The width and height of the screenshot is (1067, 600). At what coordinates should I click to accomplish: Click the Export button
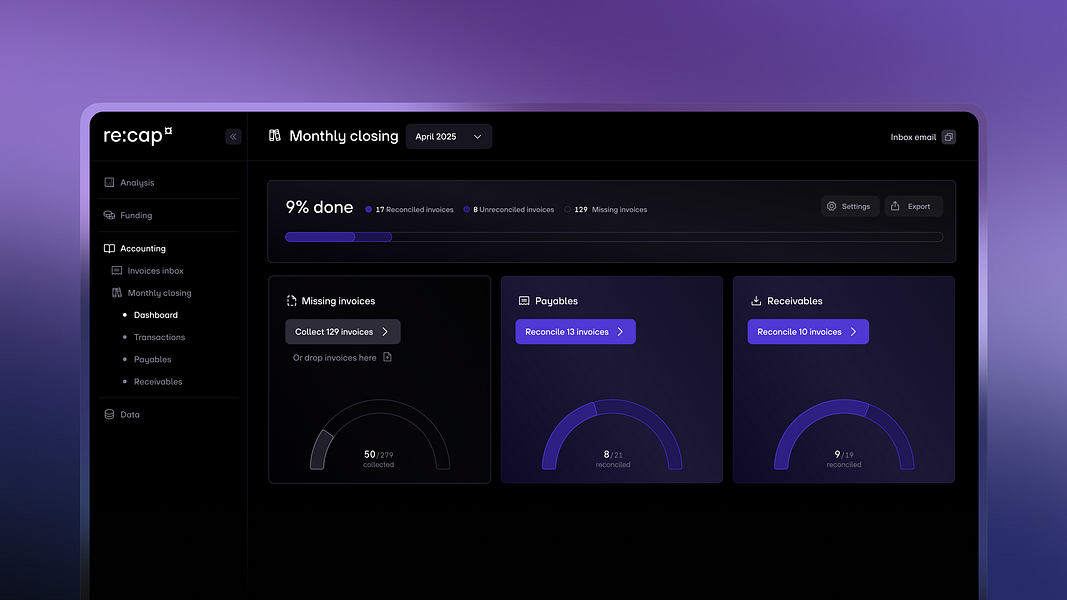point(913,206)
